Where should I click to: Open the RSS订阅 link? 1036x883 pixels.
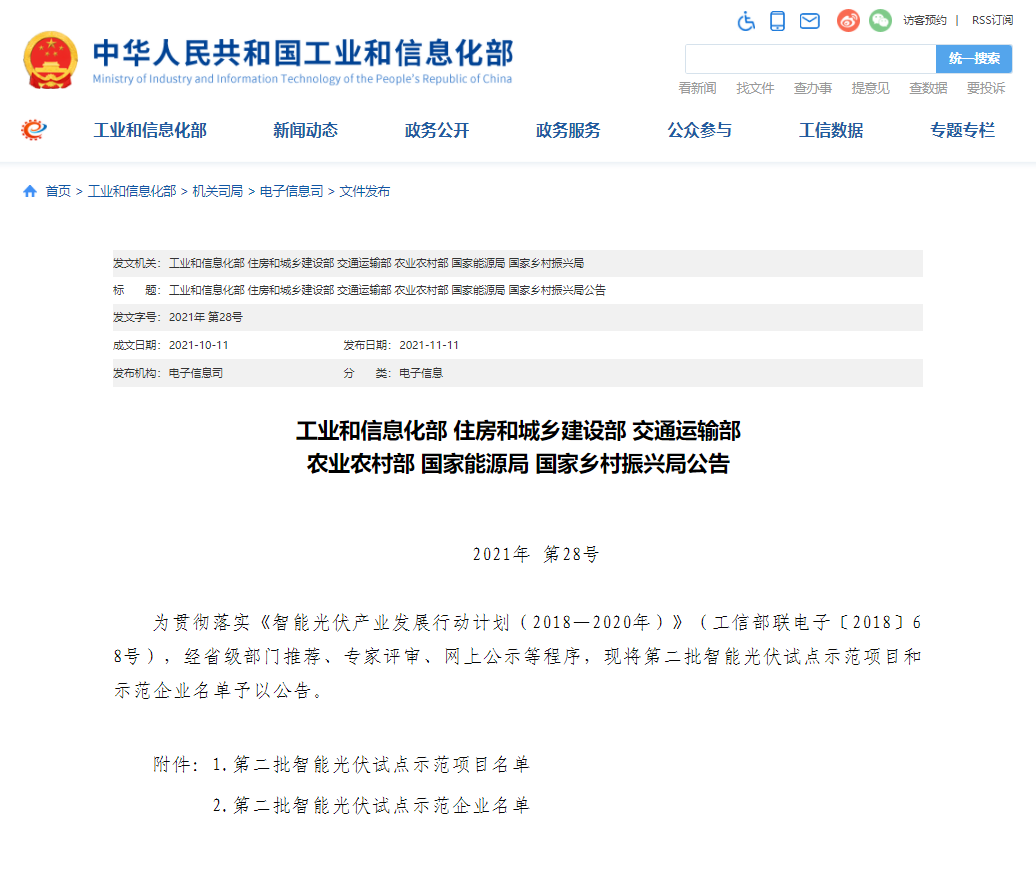tap(992, 20)
